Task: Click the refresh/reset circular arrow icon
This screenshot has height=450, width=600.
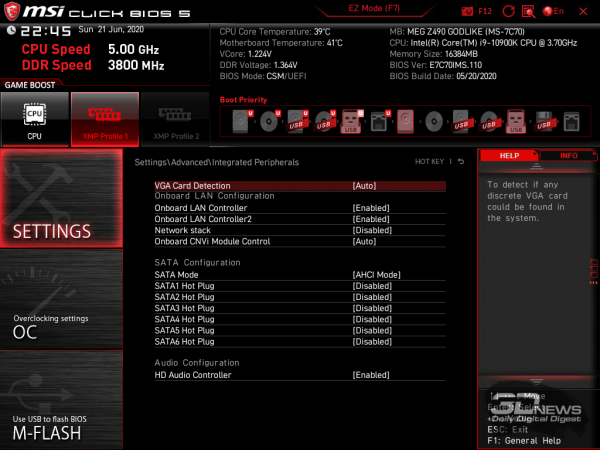Action: pyautogui.click(x=508, y=10)
